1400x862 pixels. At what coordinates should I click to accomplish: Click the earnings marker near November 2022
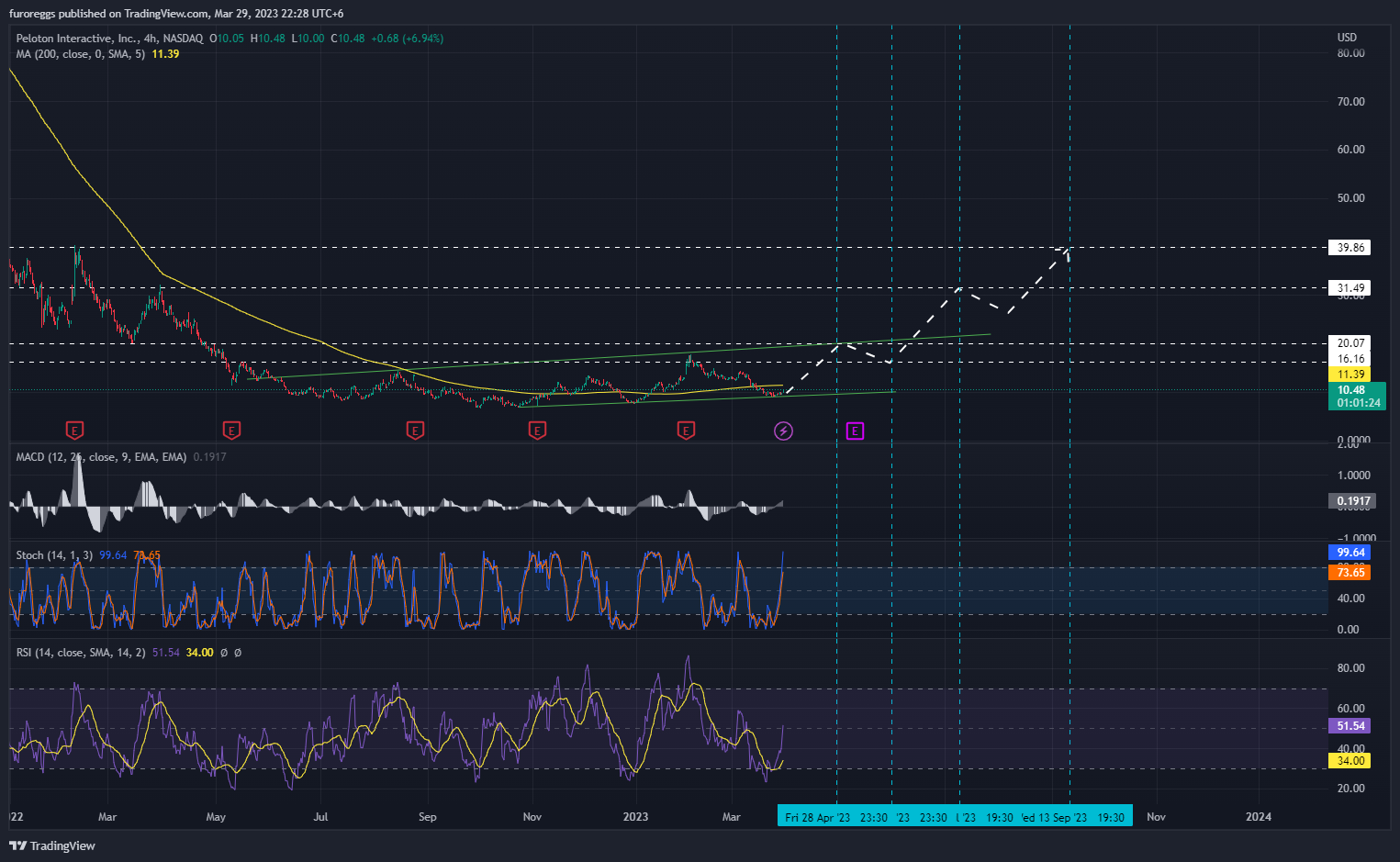(x=538, y=431)
